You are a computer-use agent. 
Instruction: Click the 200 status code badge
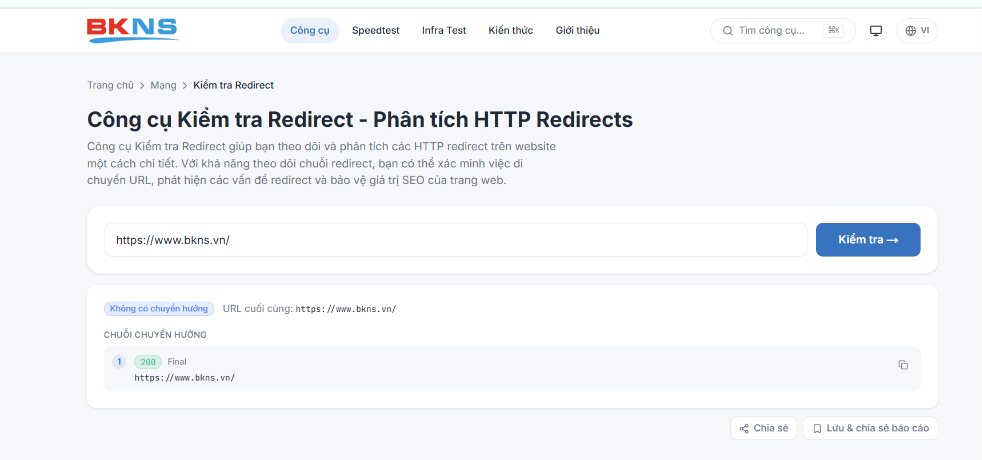click(x=148, y=362)
